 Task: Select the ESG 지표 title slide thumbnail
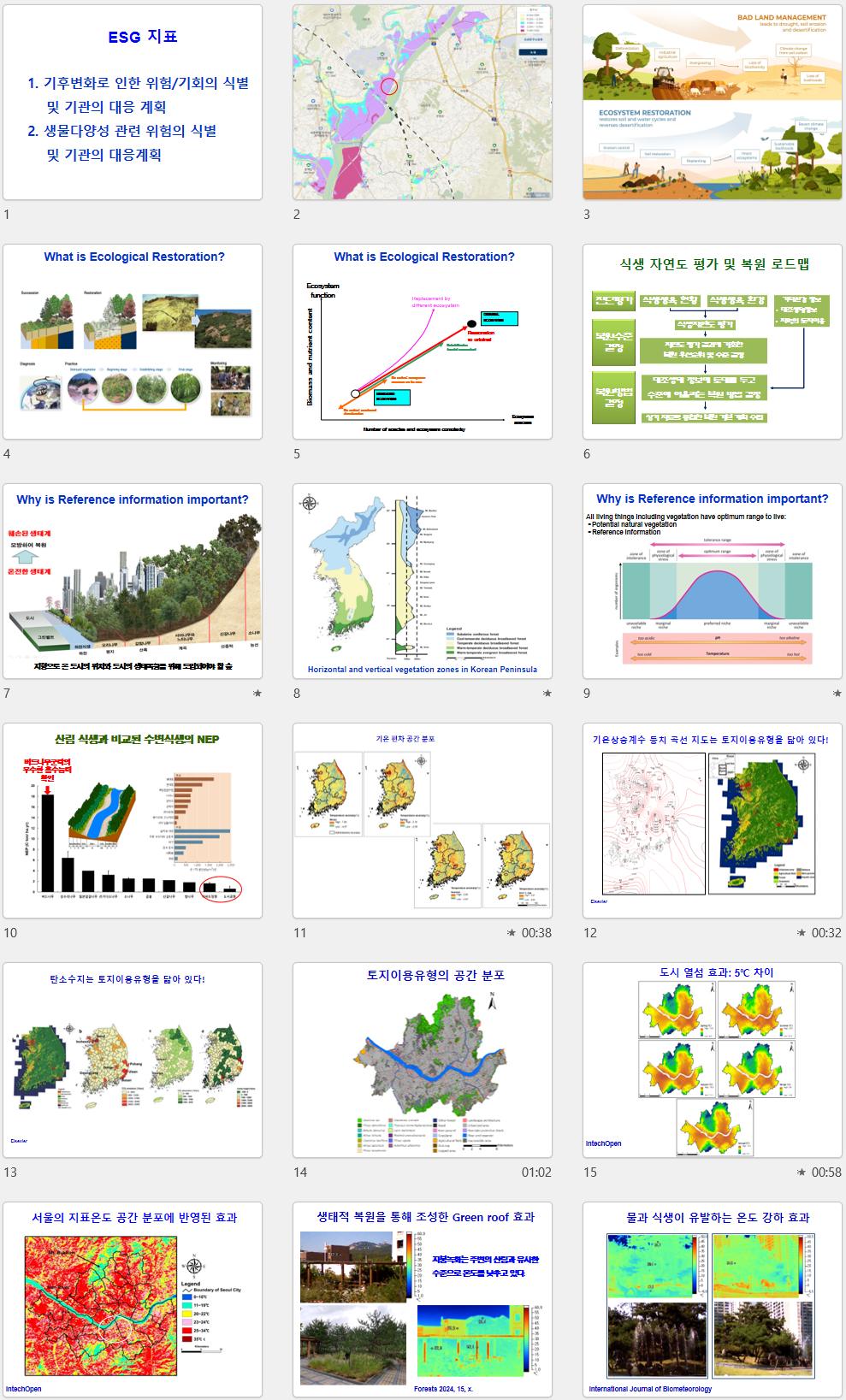pos(133,103)
